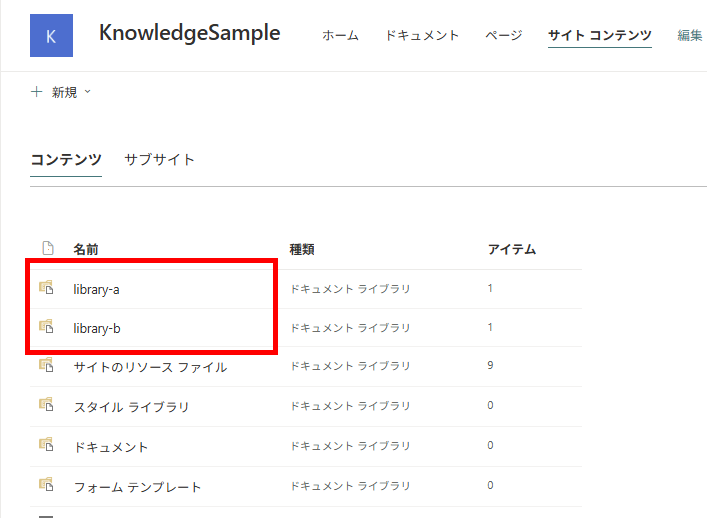
Task: Open the library-b link
Action: 97,328
